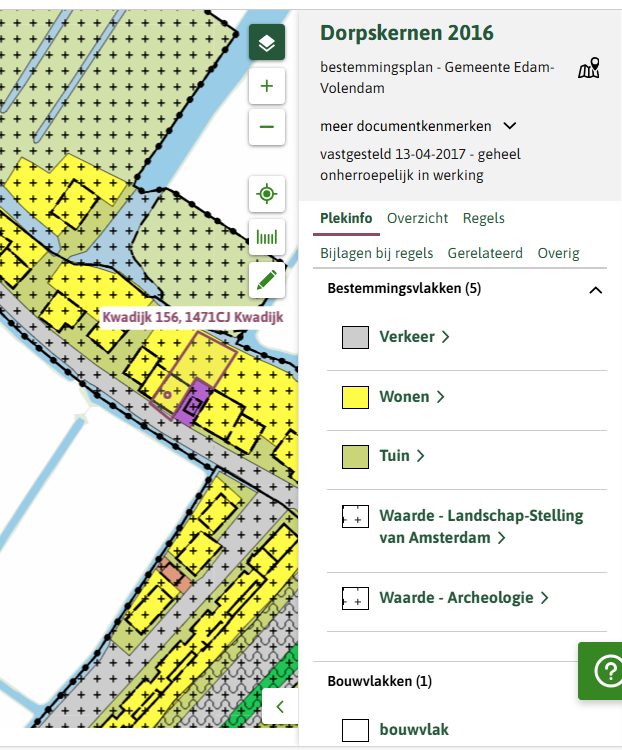Image resolution: width=622 pixels, height=750 pixels.
Task: Open the map layers panel
Action: pyautogui.click(x=267, y=43)
